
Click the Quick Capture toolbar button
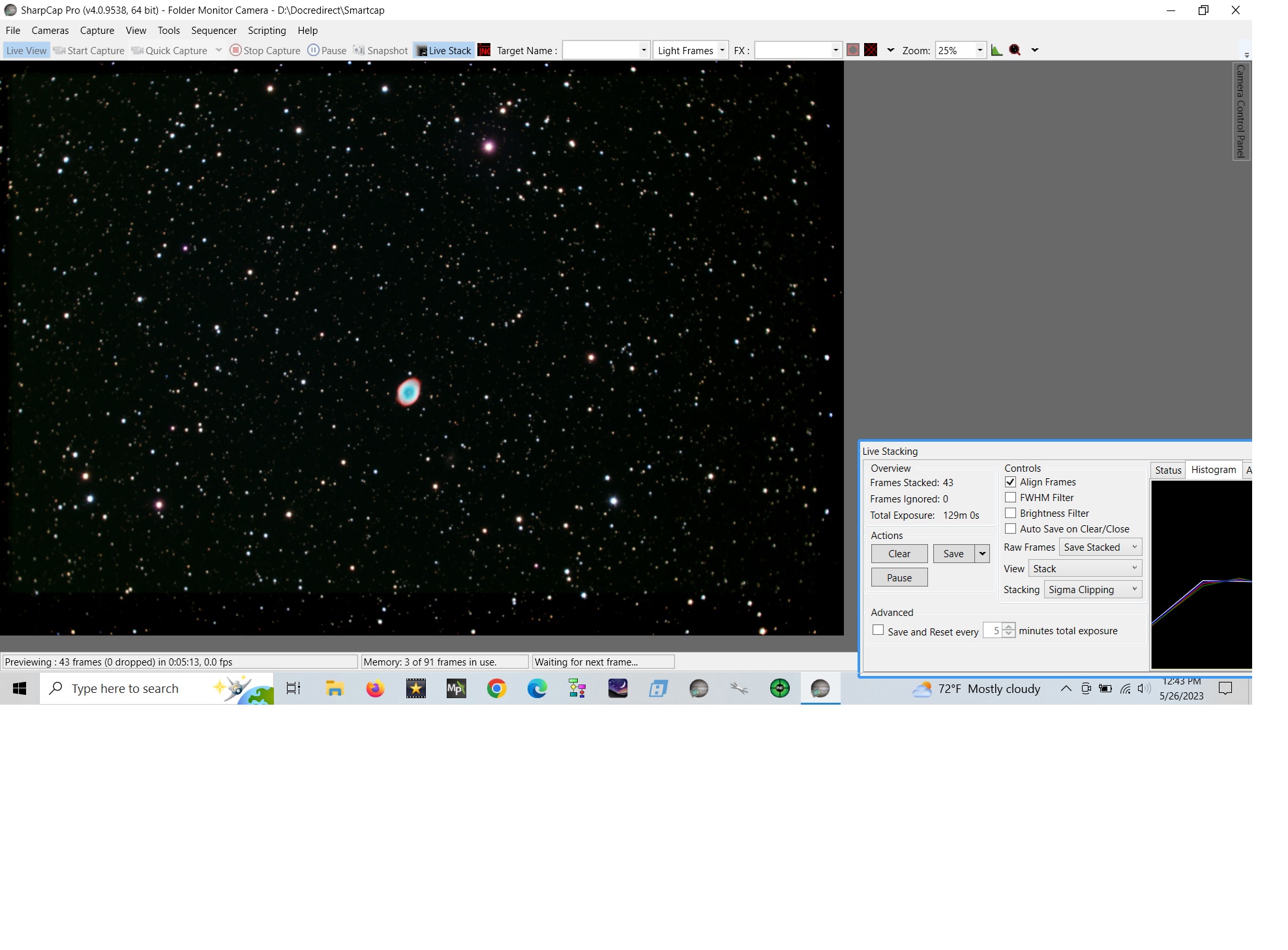click(x=170, y=50)
